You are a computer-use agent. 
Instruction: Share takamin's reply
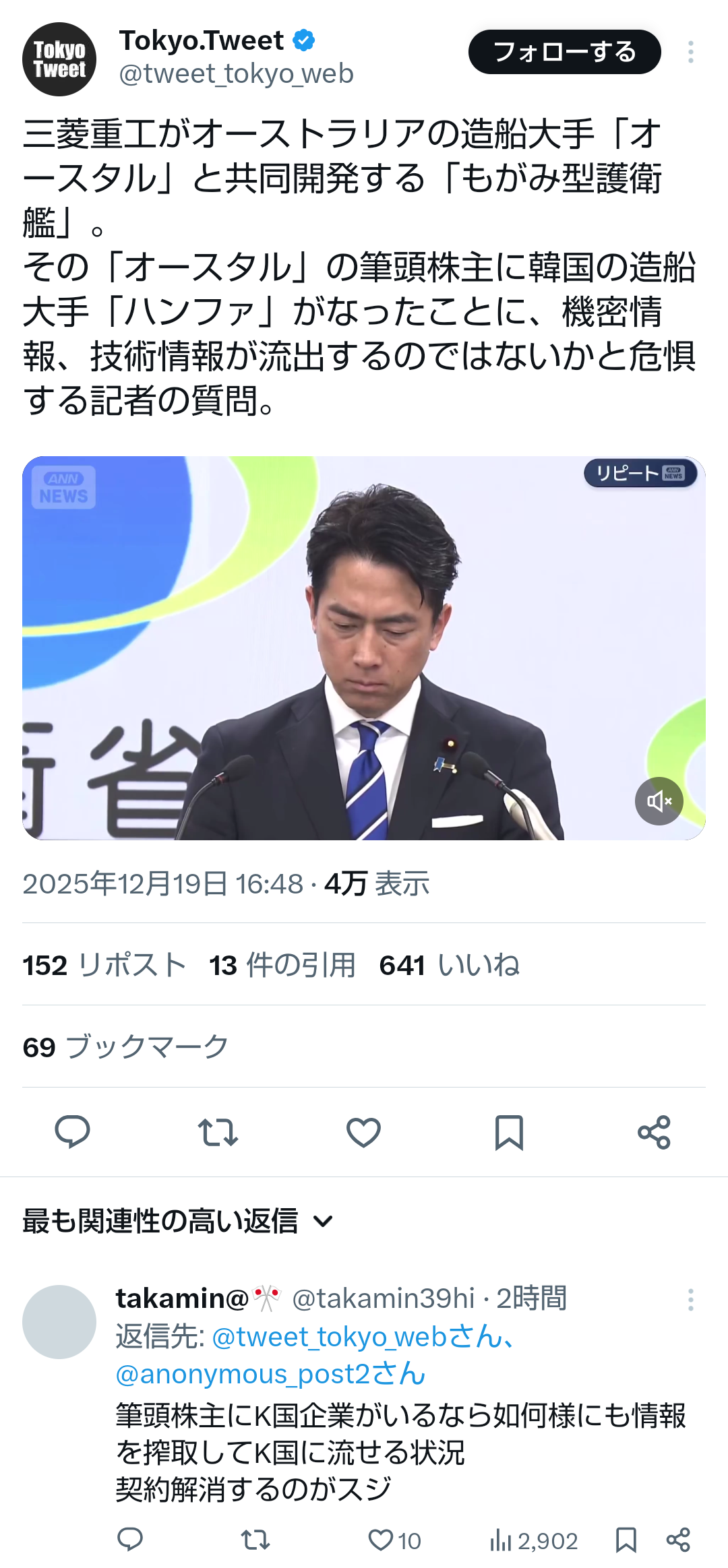(678, 1540)
